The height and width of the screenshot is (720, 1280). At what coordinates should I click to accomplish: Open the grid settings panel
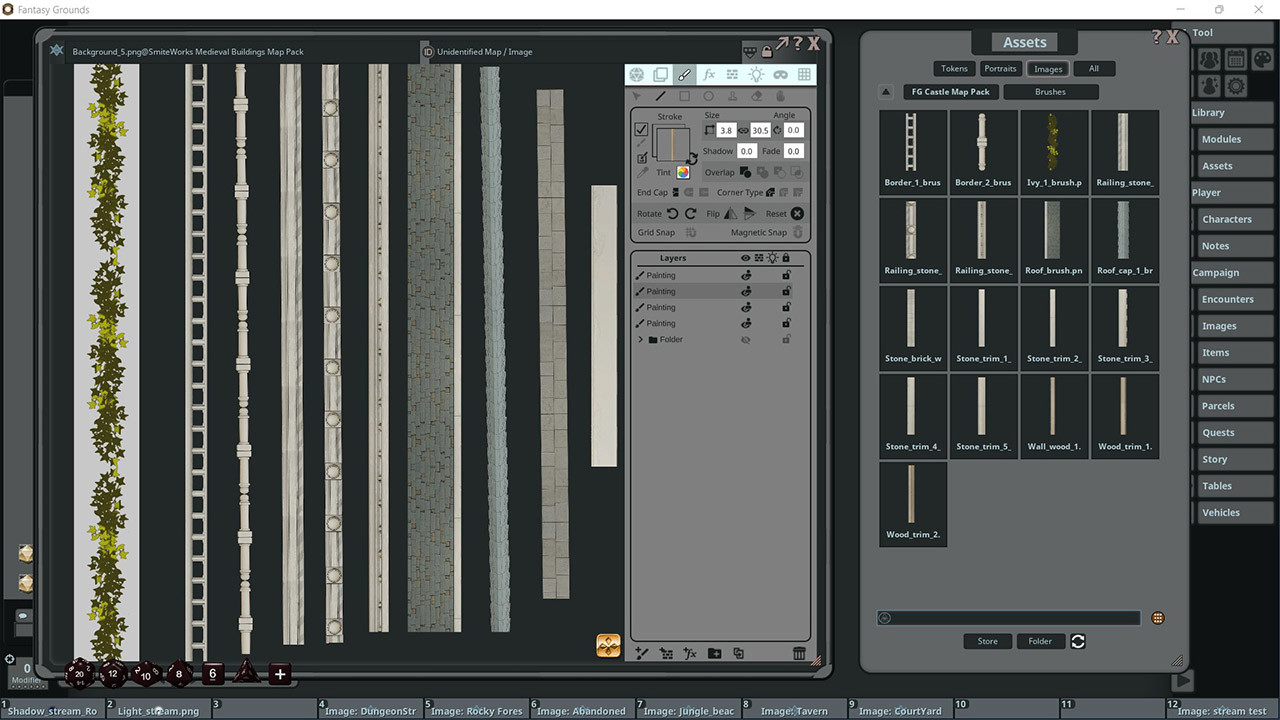coord(806,76)
